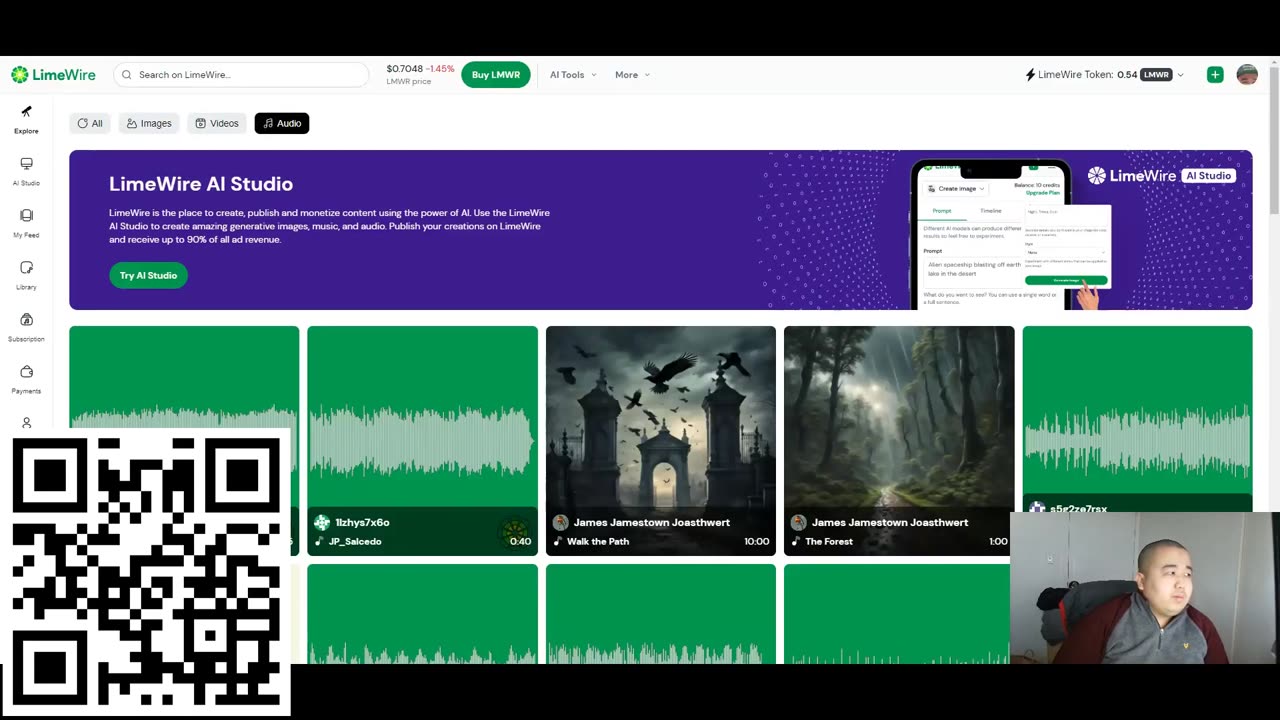Select the Videos filter tab
Viewport: 1280px width, 720px height.
click(x=217, y=123)
